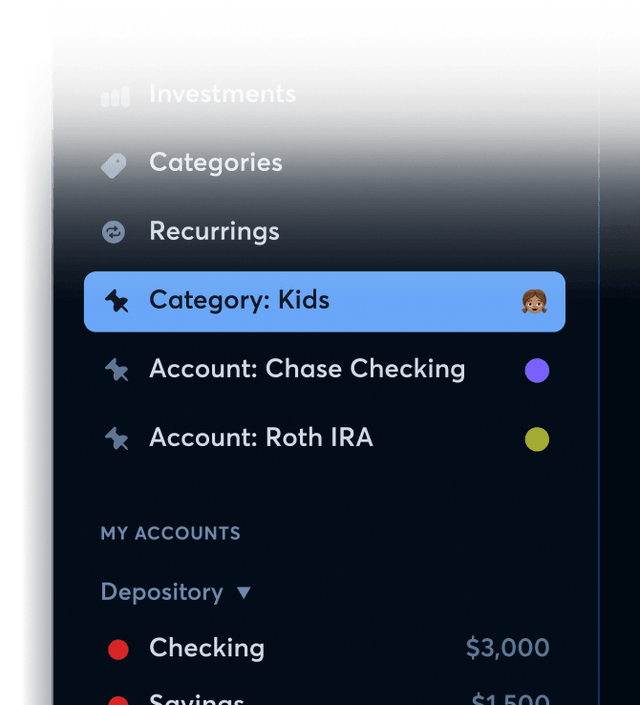This screenshot has width=640, height=705.
Task: Navigate to Recurrings
Action: pos(214,232)
